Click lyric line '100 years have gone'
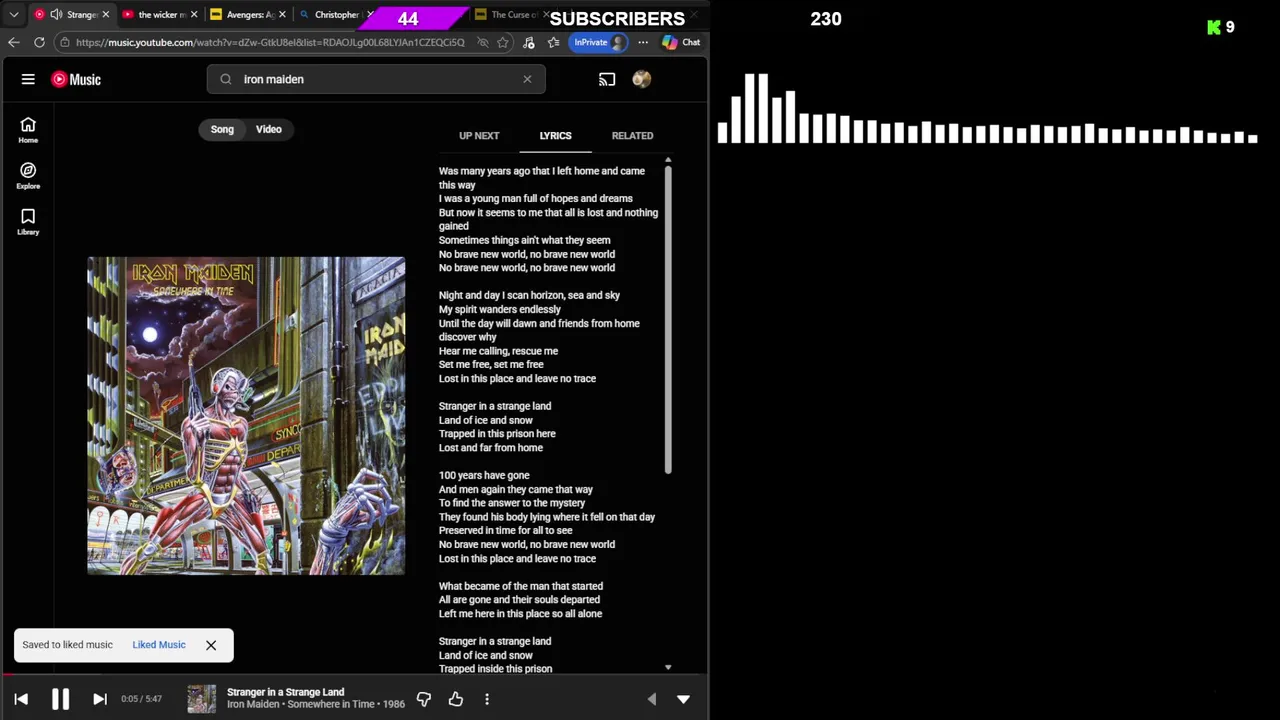Image resolution: width=1280 pixels, height=720 pixels. (484, 476)
